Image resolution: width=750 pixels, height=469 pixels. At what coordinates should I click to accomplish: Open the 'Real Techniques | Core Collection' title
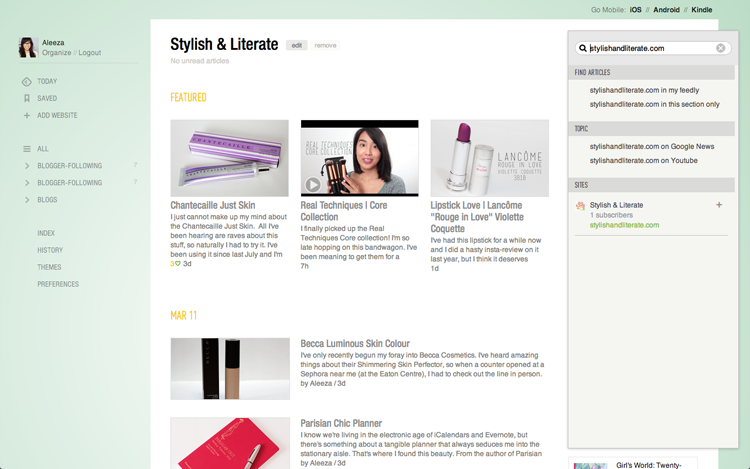(x=344, y=211)
